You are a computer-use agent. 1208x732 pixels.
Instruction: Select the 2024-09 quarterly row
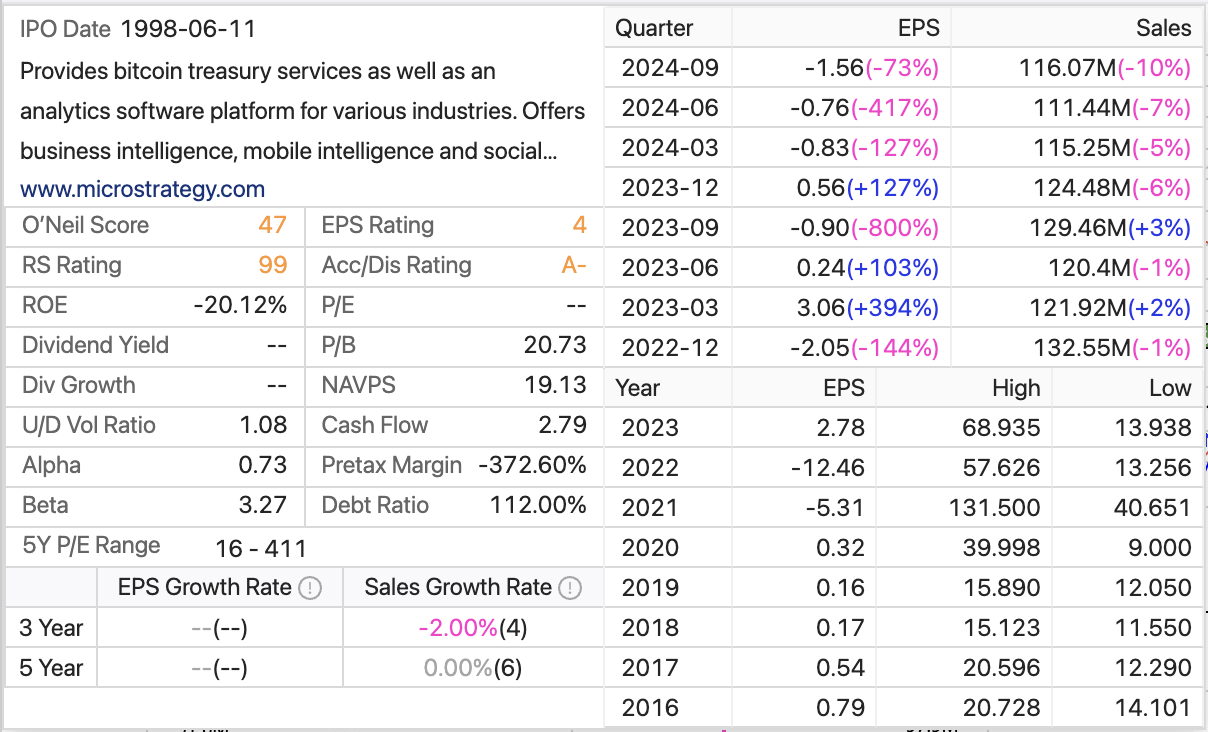point(900,68)
